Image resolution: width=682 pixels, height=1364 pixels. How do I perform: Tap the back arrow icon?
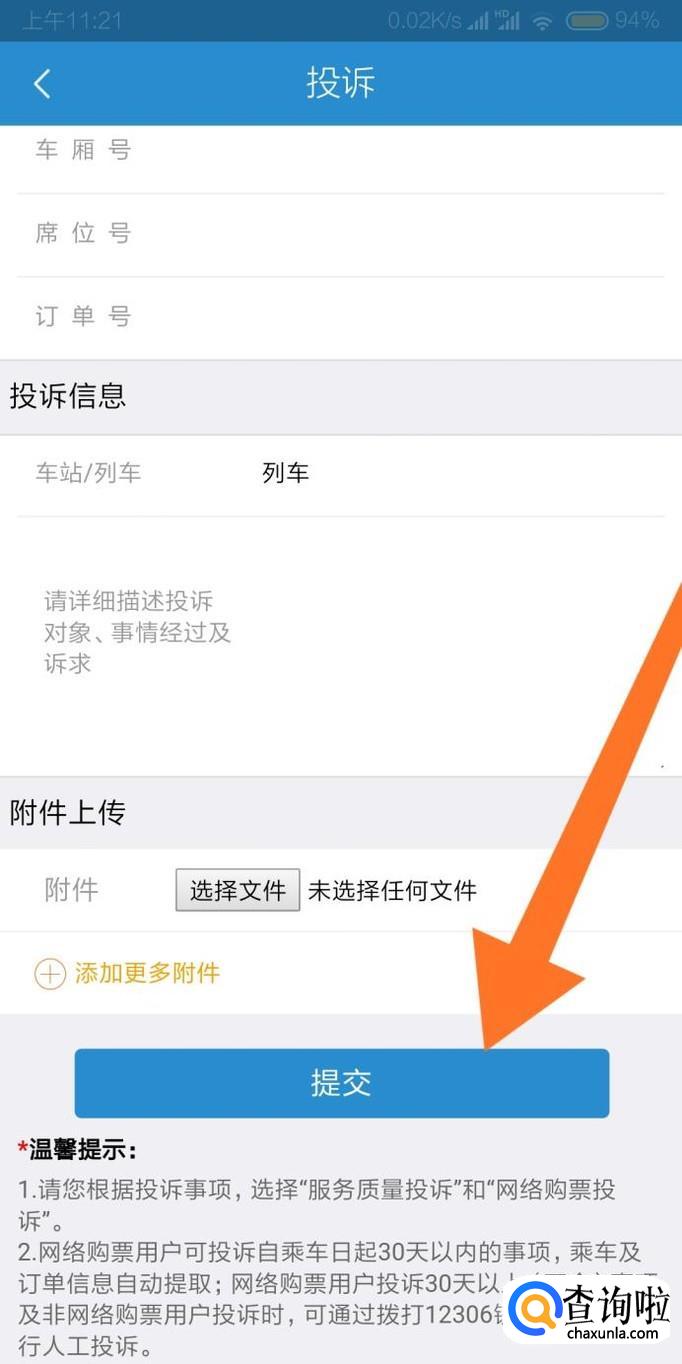pyautogui.click(x=41, y=83)
